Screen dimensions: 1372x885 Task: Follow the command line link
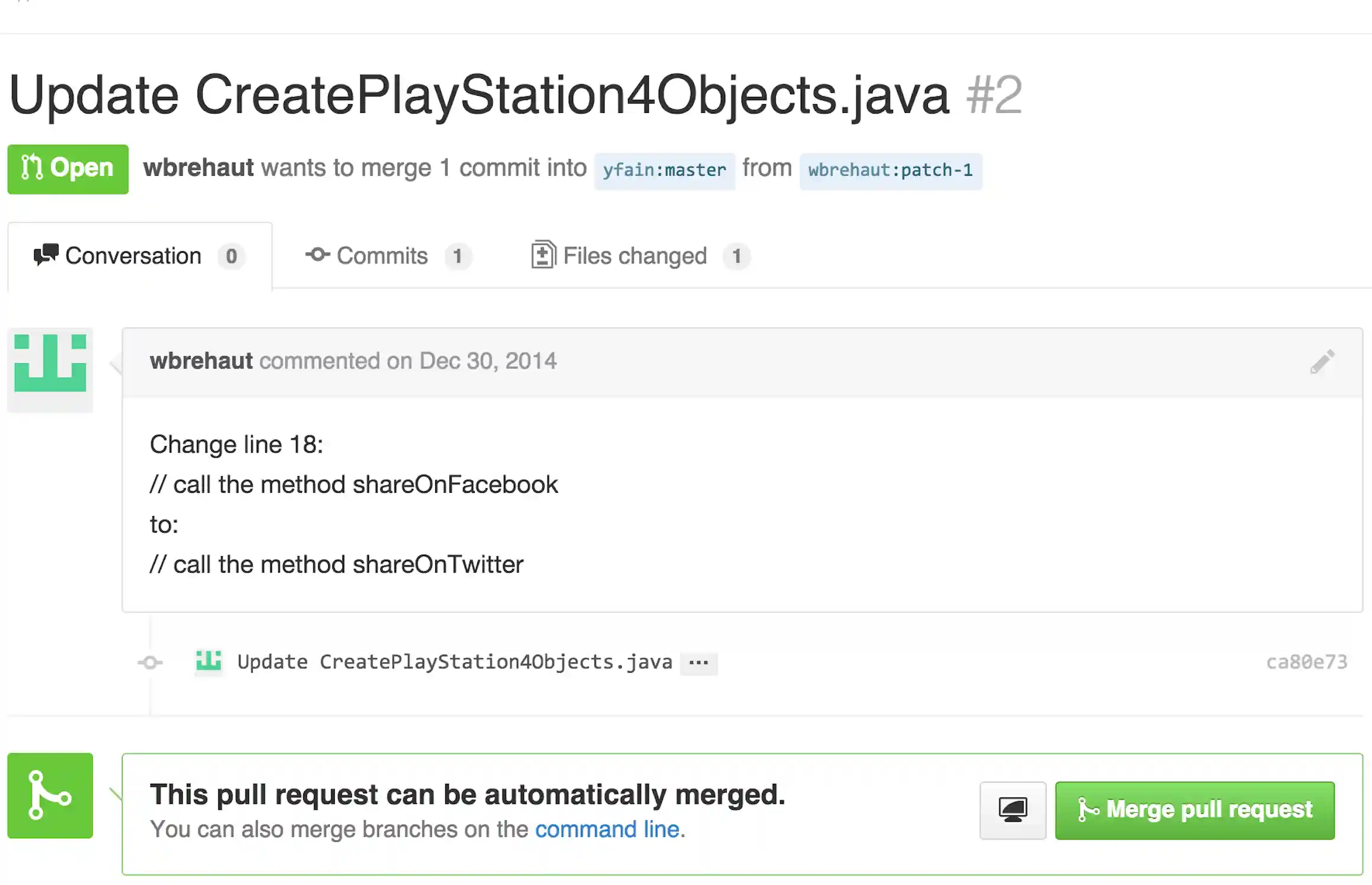point(607,829)
